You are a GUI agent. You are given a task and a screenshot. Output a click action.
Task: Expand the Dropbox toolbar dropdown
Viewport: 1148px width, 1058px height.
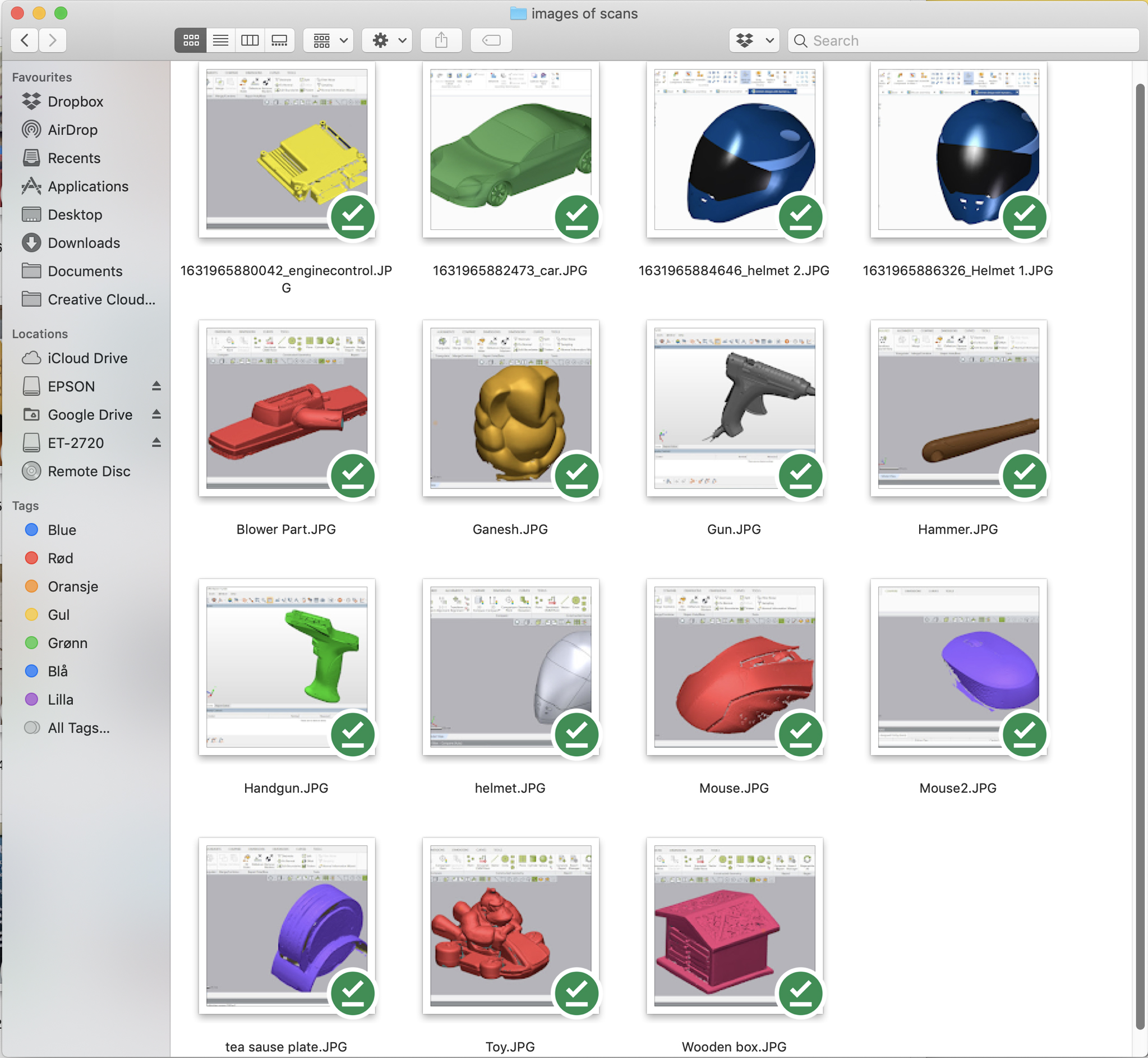(754, 40)
